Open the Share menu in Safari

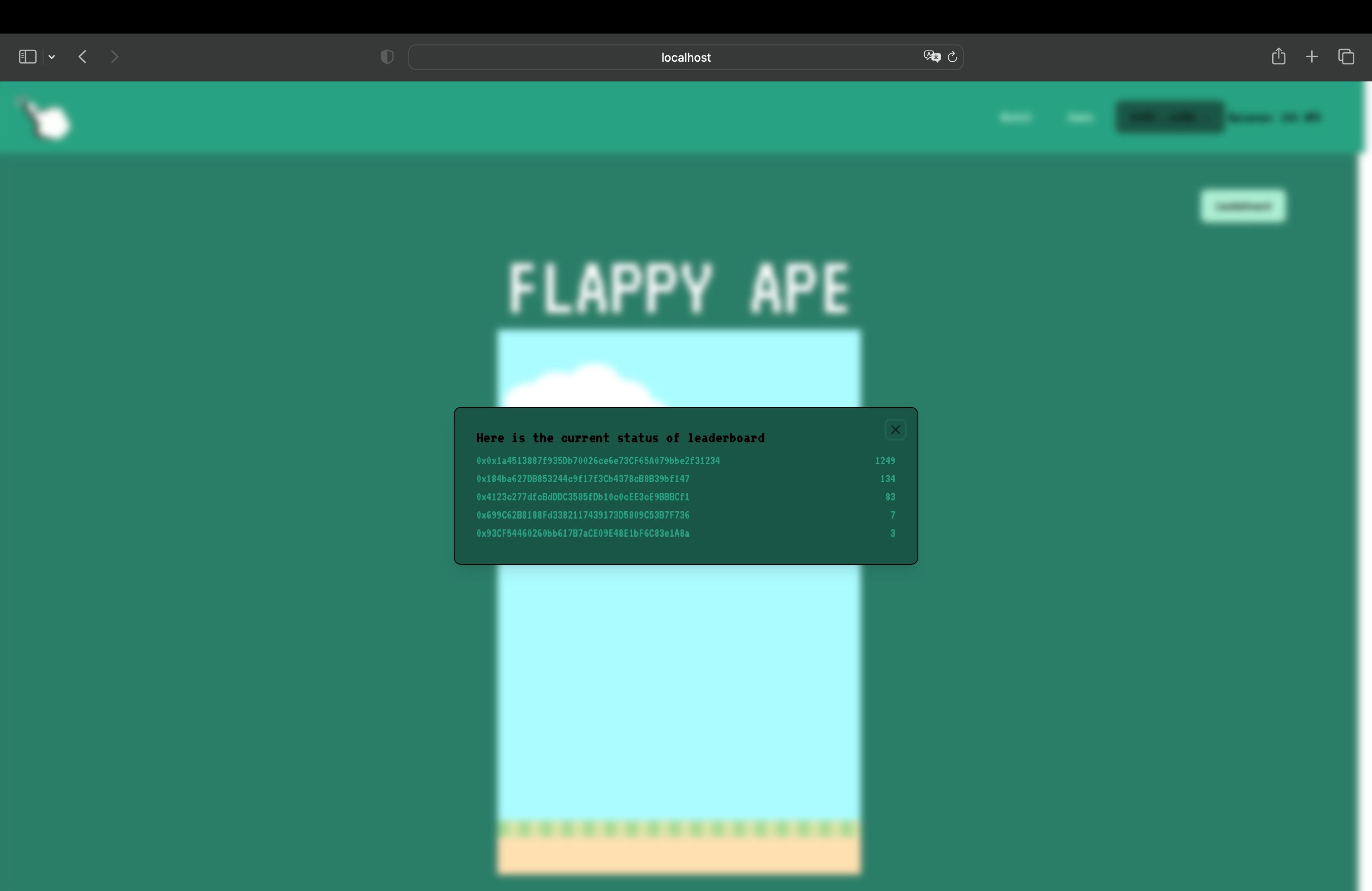click(1279, 56)
